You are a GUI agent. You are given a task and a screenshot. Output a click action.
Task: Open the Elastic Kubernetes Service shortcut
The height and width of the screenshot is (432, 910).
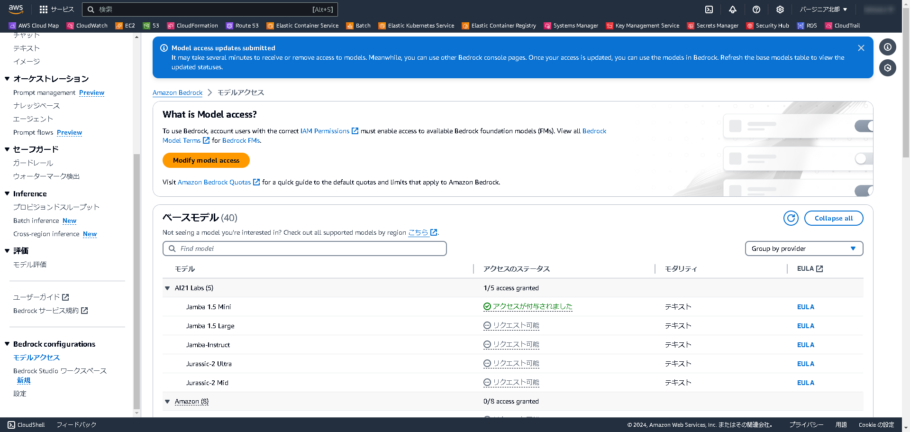pos(416,26)
